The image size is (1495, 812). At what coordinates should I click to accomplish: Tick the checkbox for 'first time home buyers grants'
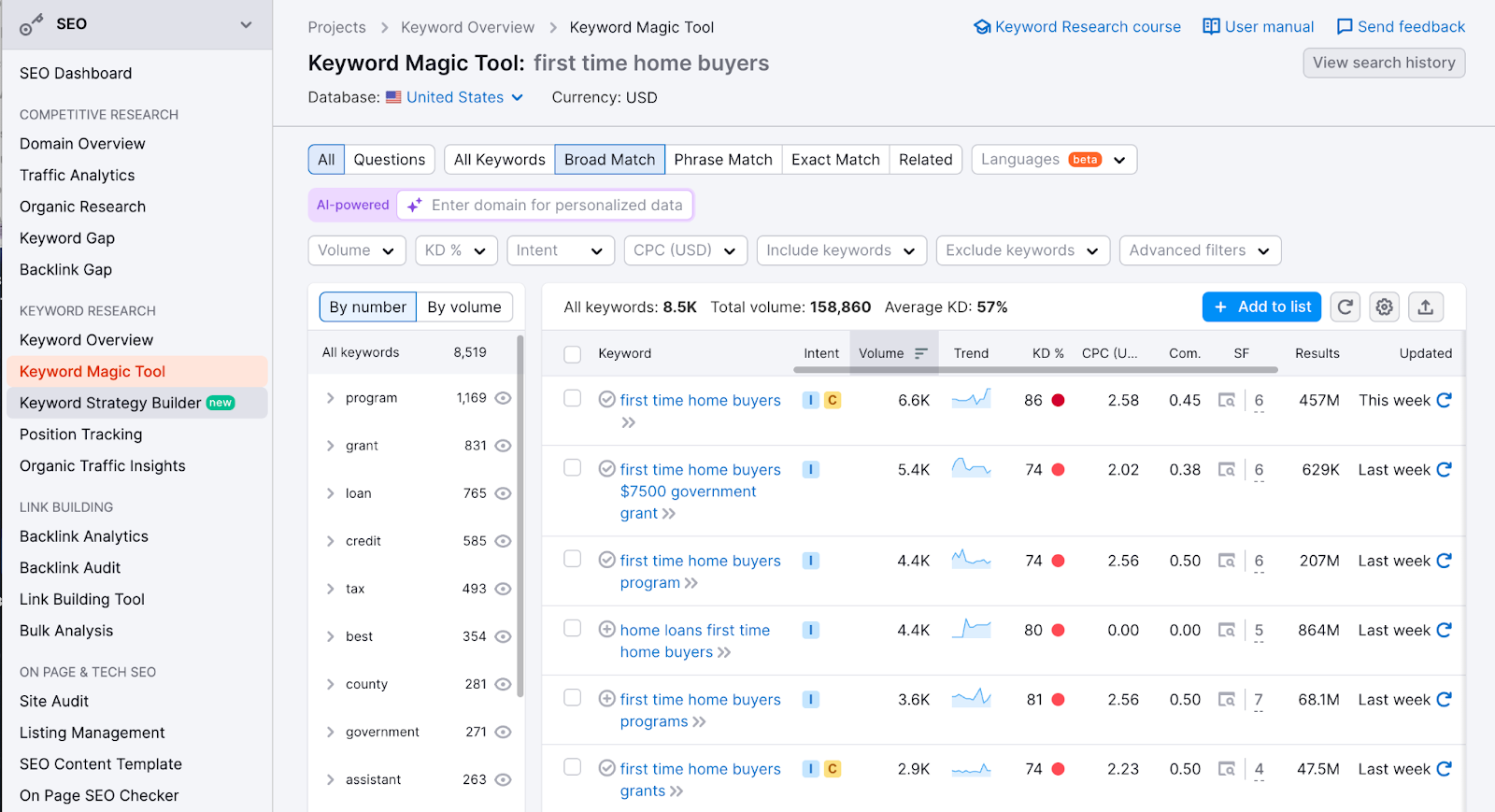coord(573,767)
